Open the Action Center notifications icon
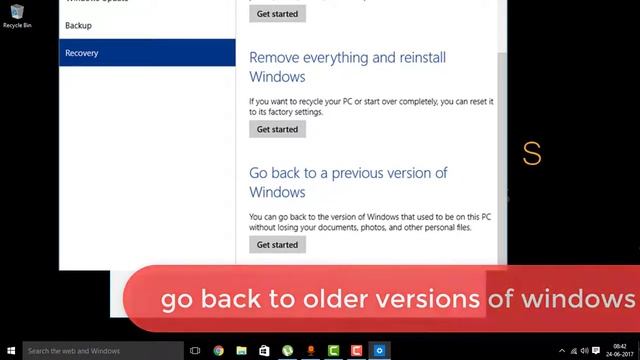 pos(596,351)
